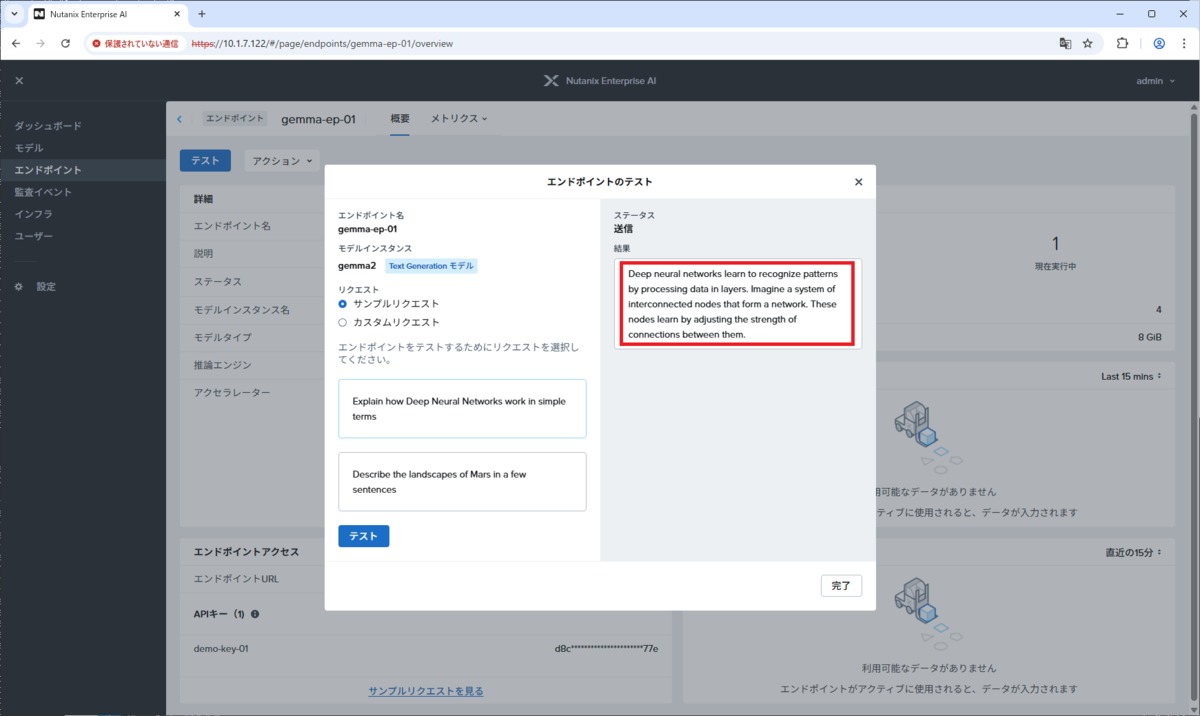This screenshot has height=716, width=1200.
Task: Click the テスト button above the 詳細 panel
Action: [x=205, y=160]
